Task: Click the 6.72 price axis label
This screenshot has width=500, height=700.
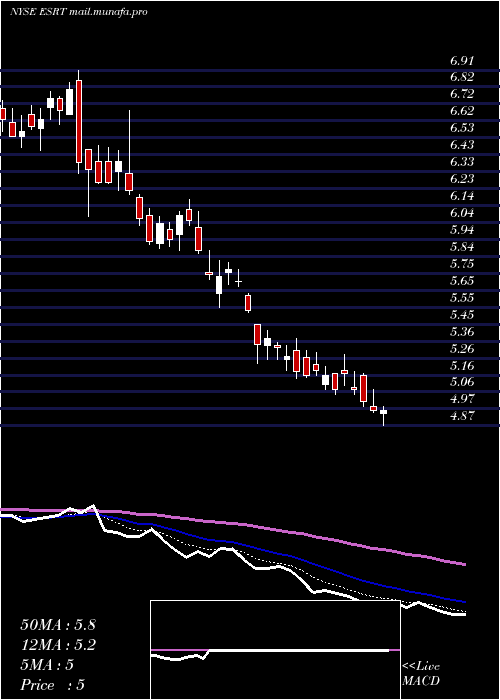Action: (x=462, y=95)
